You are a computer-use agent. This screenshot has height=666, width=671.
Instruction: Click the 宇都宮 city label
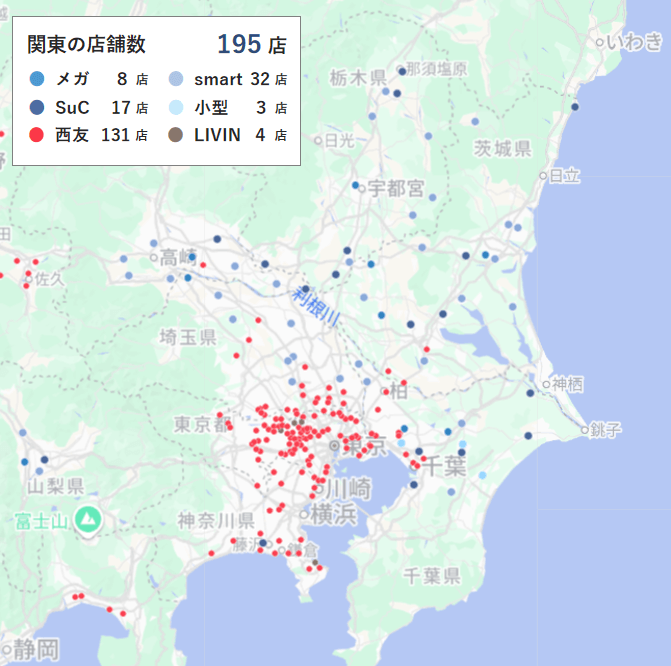pos(394,188)
